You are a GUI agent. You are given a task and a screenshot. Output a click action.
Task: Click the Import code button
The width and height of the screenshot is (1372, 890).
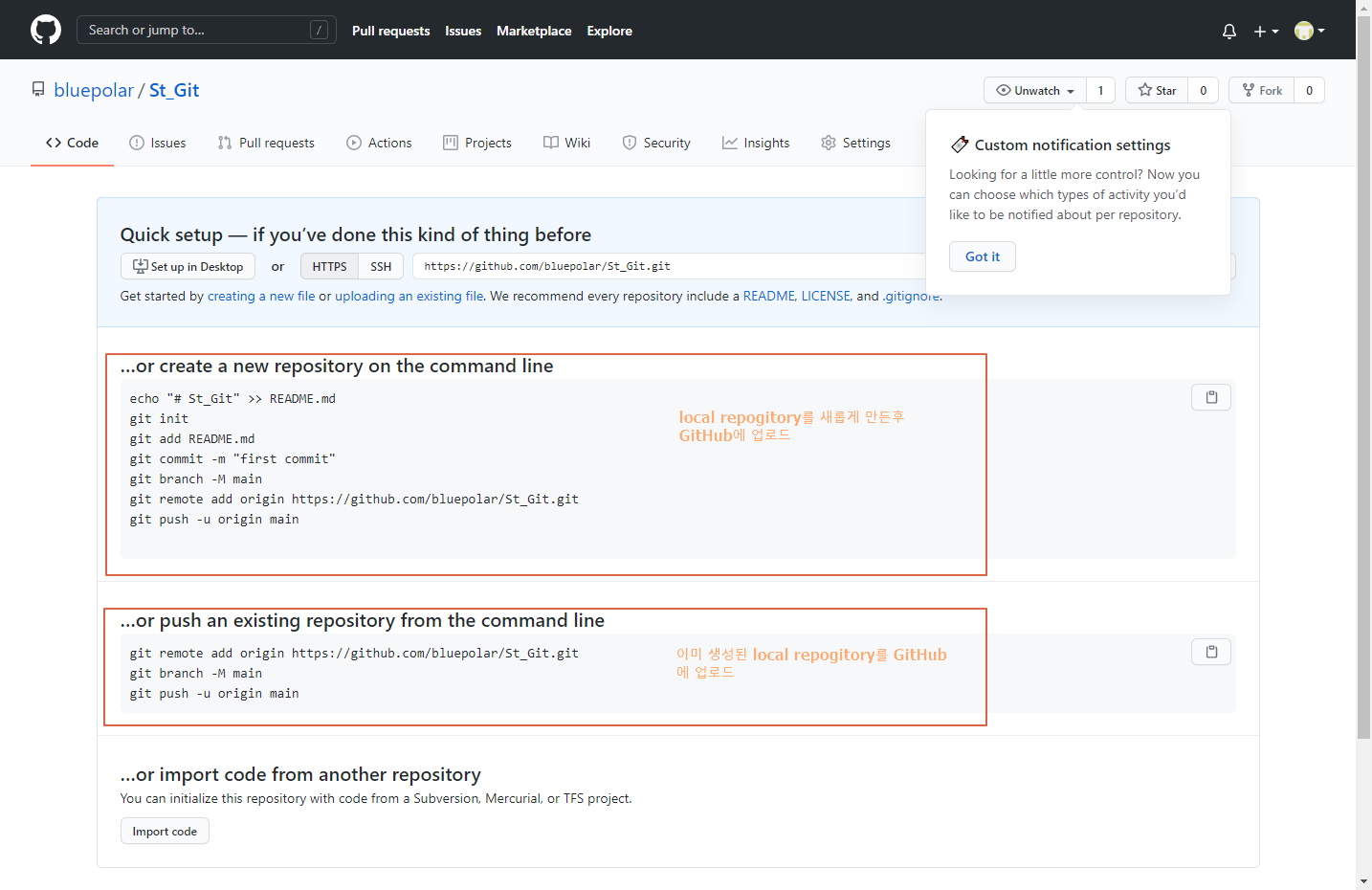165,831
